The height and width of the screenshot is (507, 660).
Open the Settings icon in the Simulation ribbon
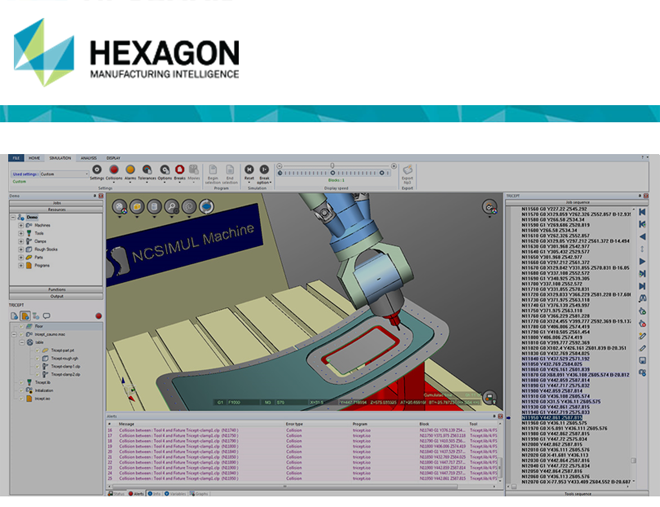coord(97,170)
